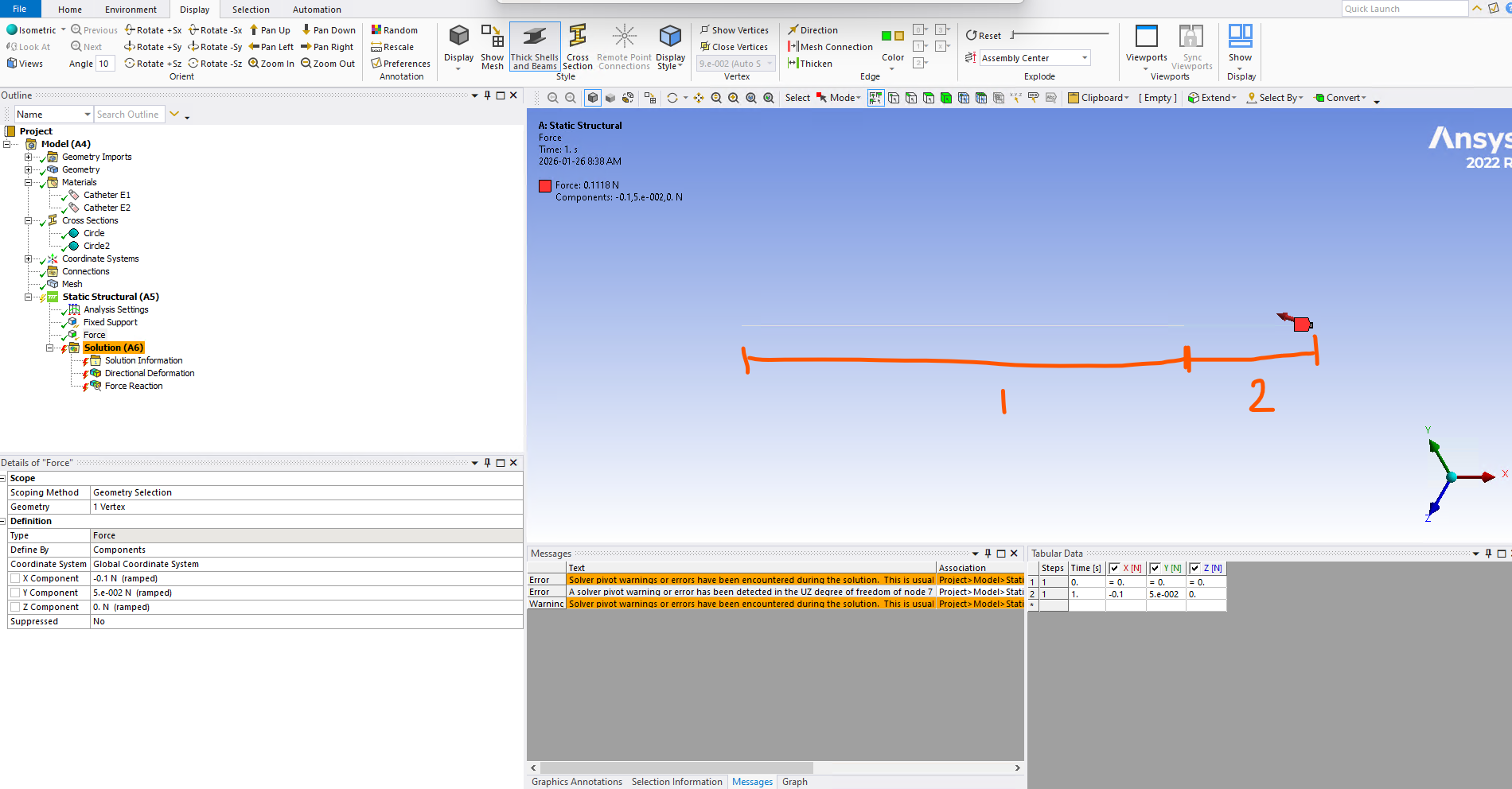Click the Search Outline field

pyautogui.click(x=129, y=115)
